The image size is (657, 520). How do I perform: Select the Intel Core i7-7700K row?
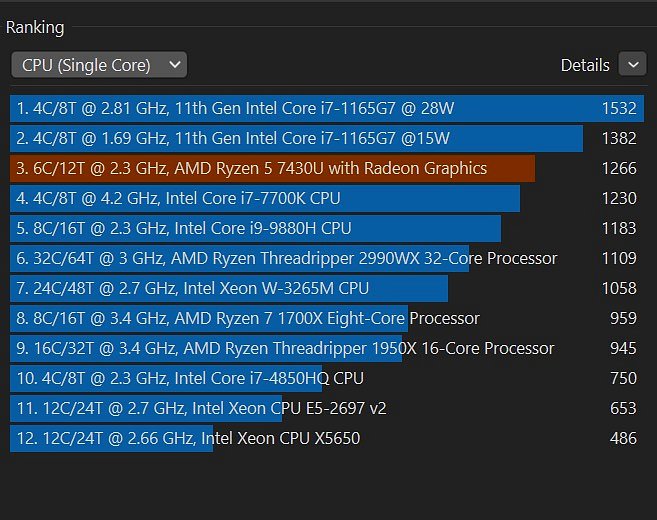coord(327,199)
